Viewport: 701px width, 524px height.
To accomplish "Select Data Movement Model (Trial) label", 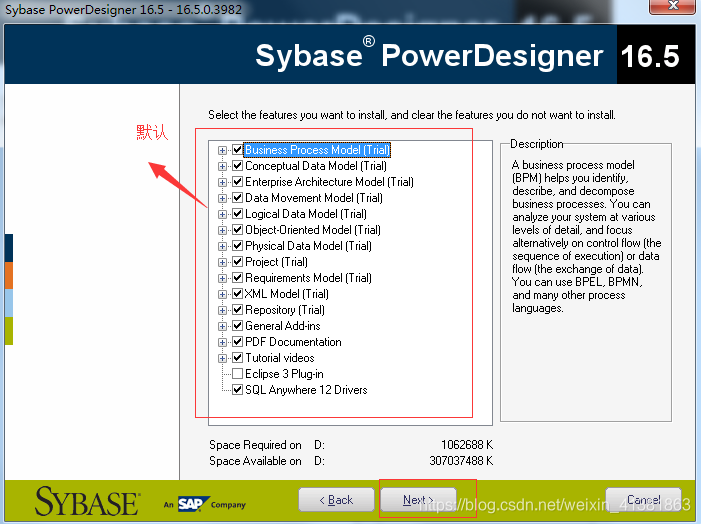I will point(314,198).
